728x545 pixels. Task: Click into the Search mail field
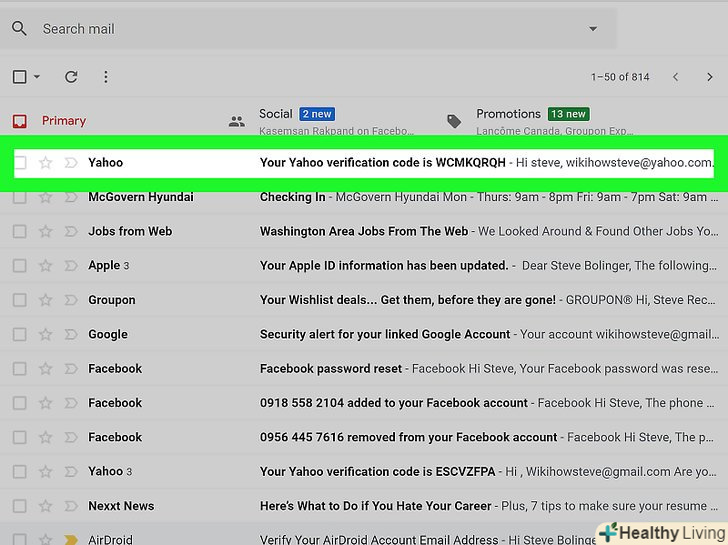[x=300, y=29]
